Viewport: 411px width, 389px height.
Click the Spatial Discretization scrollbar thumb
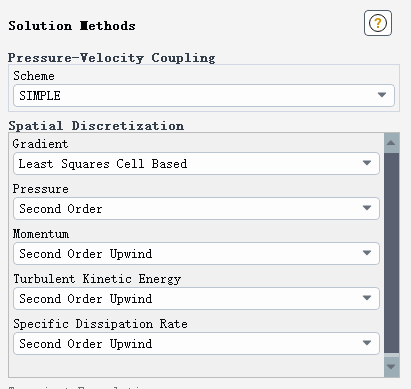391,253
